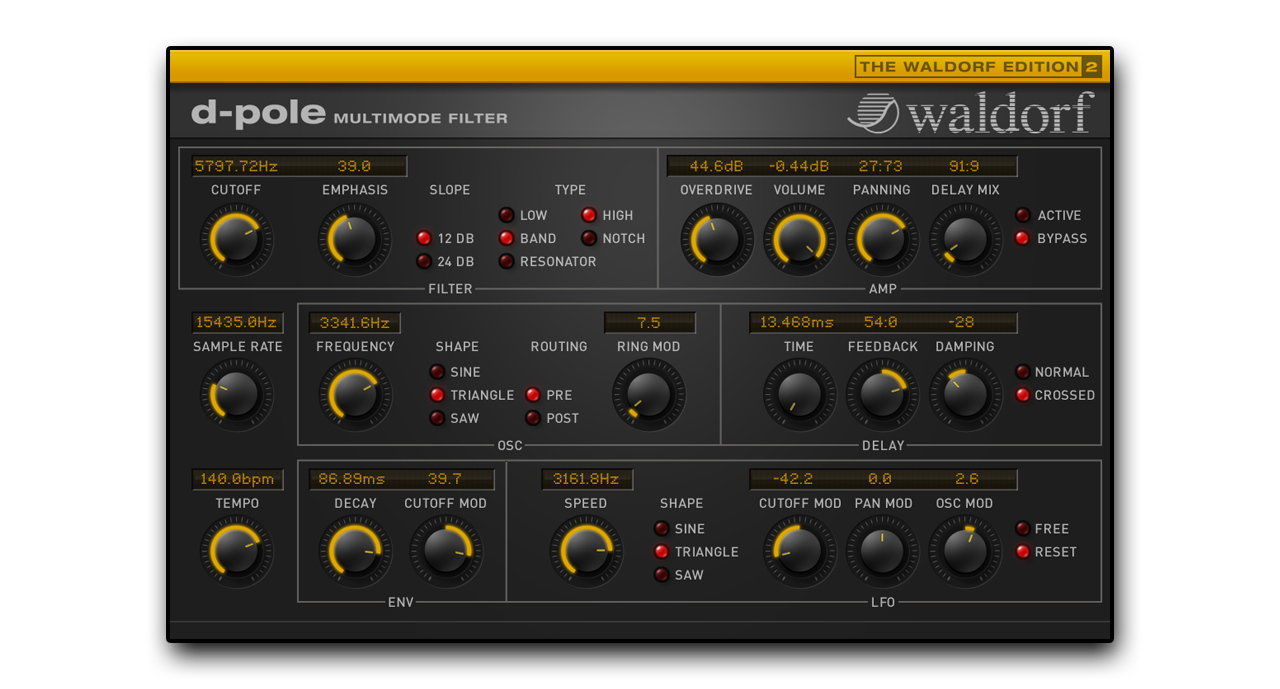Click the 86.89ms decay readout
1280x689 pixels.
pos(352,480)
